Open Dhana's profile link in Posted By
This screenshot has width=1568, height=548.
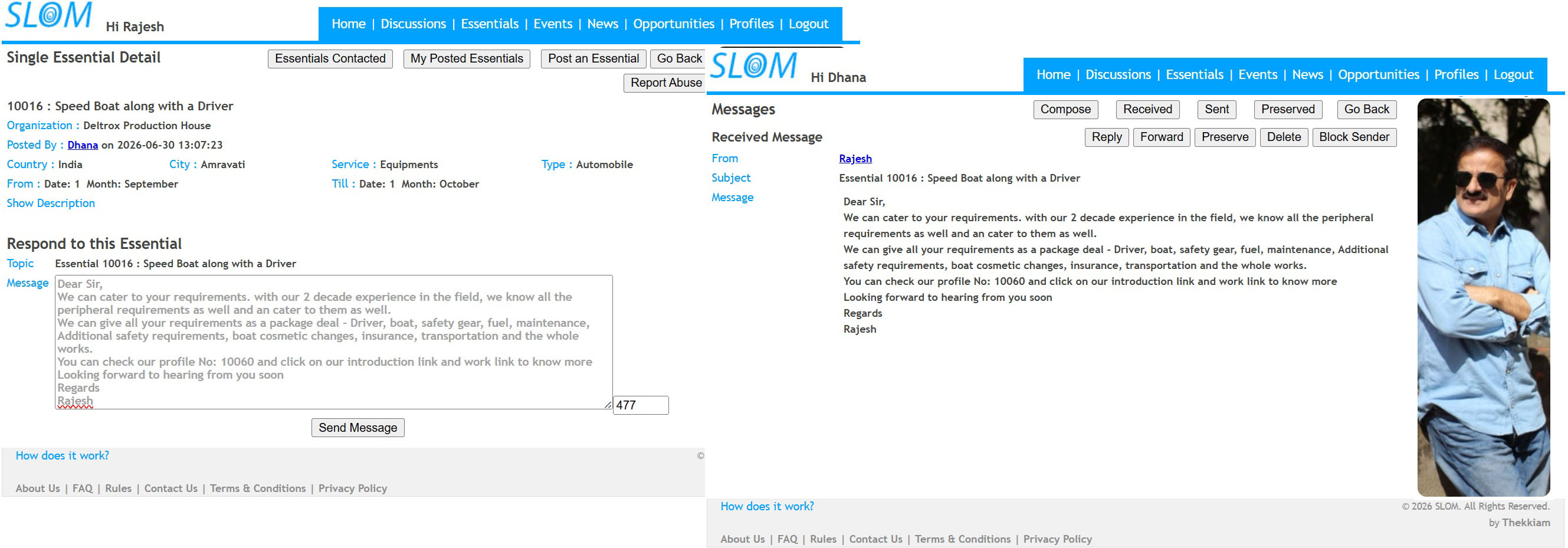point(83,145)
